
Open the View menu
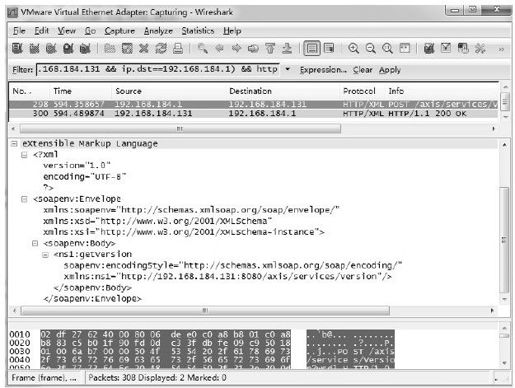tap(66, 31)
